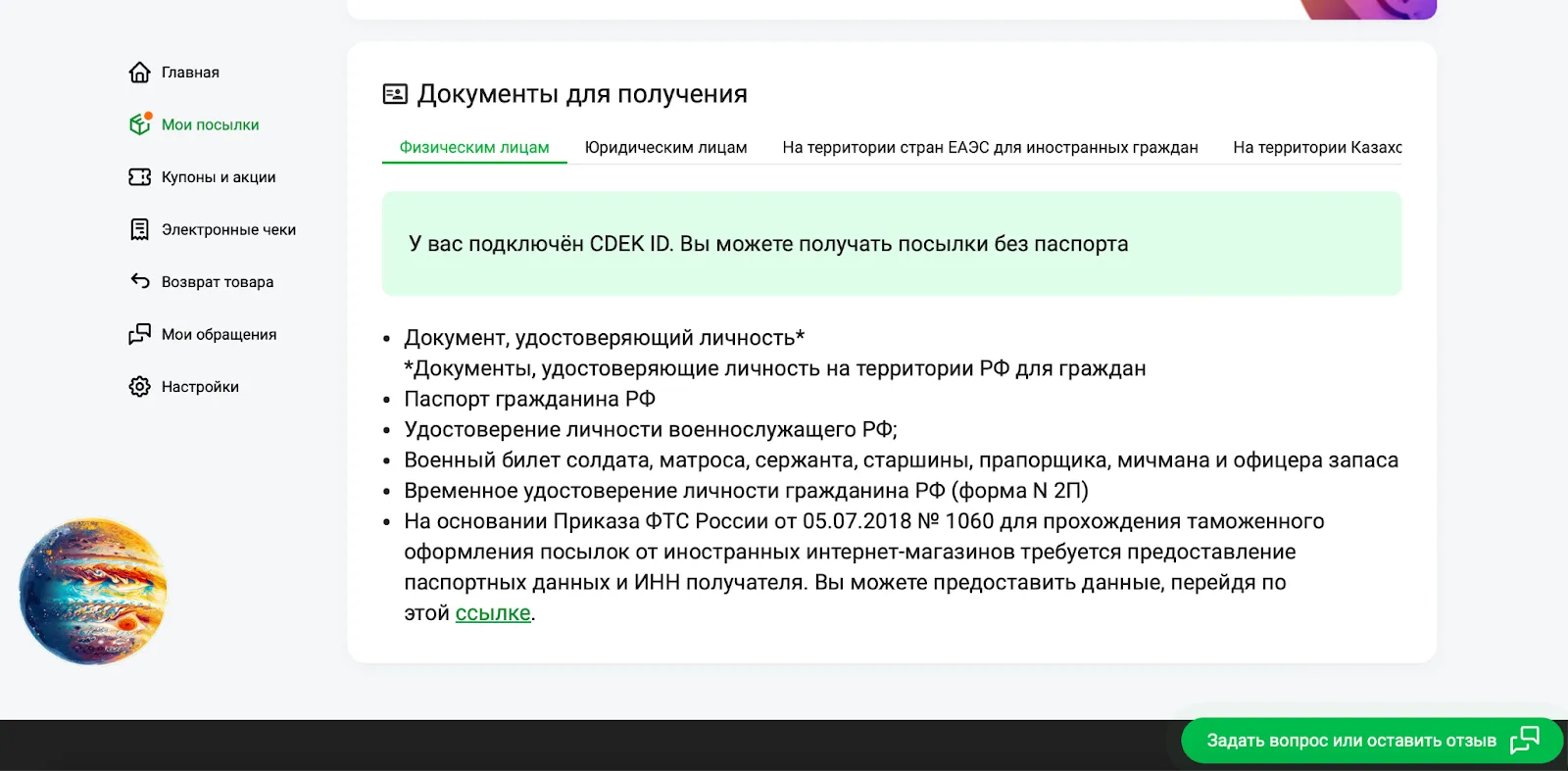The width and height of the screenshot is (1568, 771).
Task: Click the speech bubbles icon beside Мои обращения
Action: 140,334
